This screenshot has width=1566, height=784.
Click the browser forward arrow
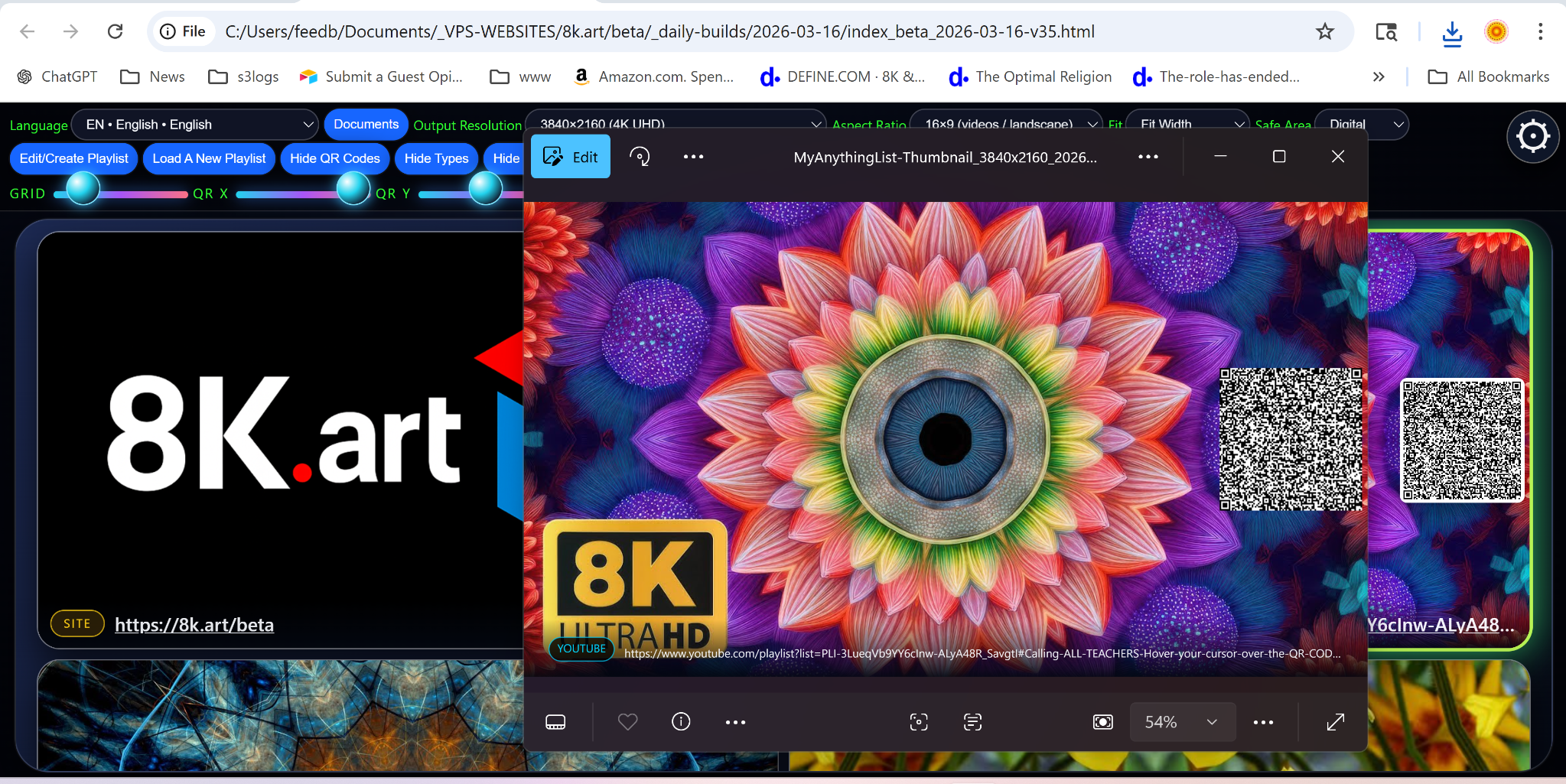[x=70, y=31]
